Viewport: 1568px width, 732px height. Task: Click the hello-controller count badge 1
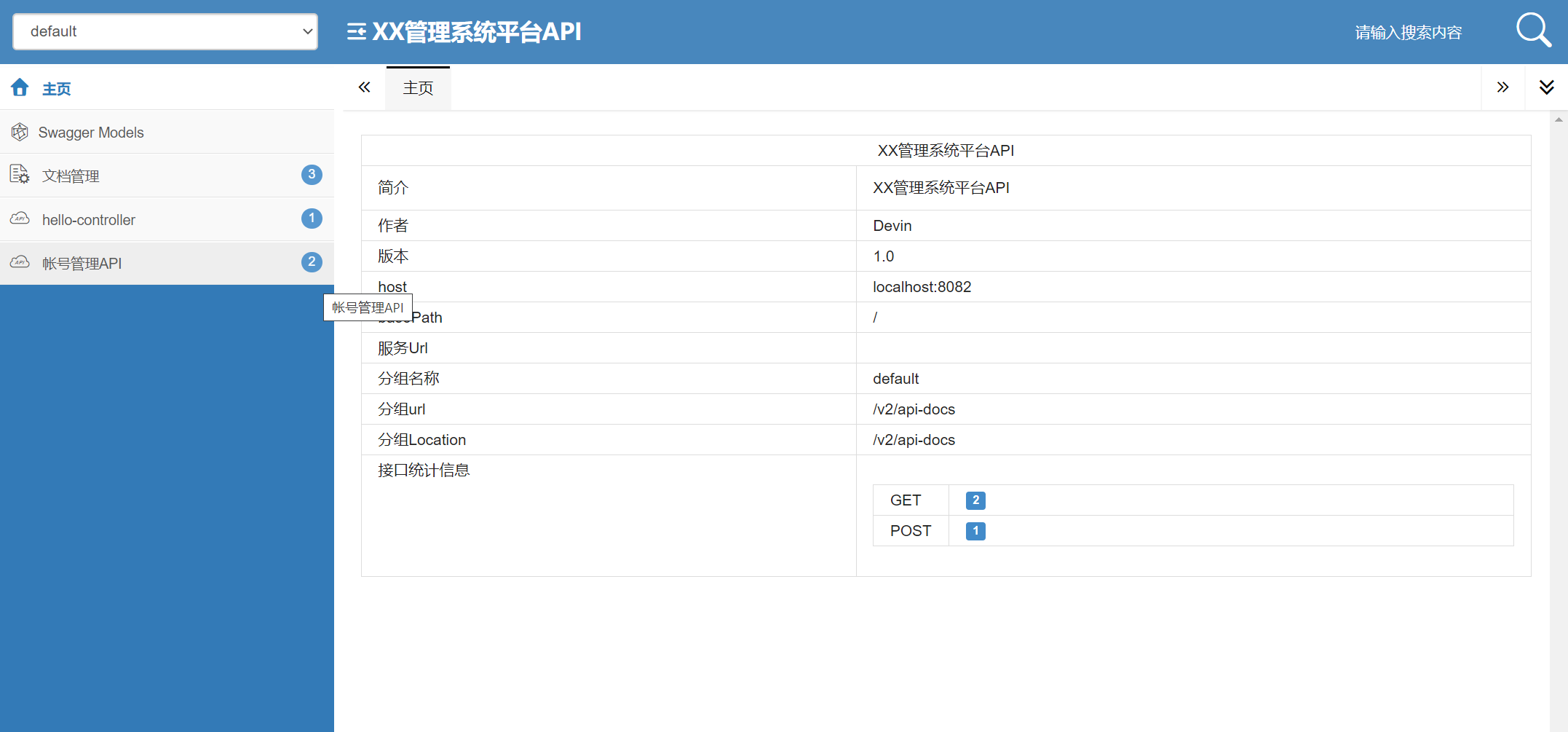coord(312,219)
